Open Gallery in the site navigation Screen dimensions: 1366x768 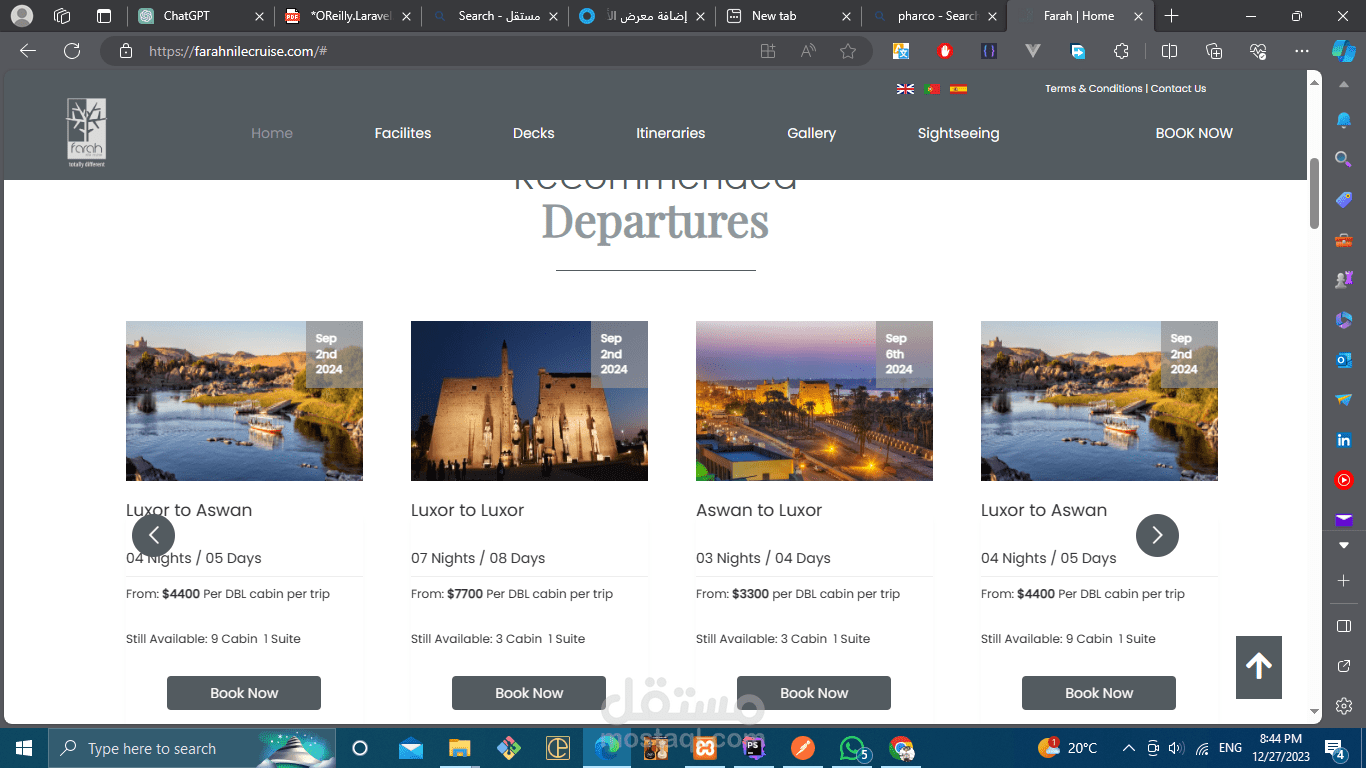point(811,133)
